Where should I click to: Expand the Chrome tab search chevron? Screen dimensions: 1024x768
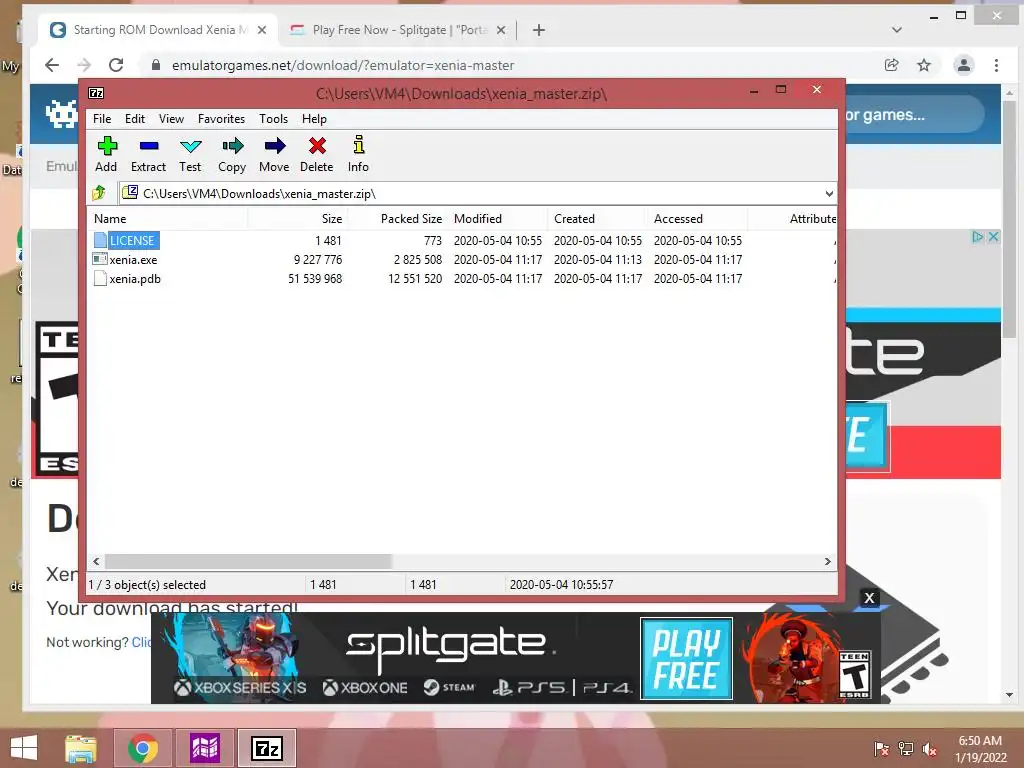tap(897, 30)
